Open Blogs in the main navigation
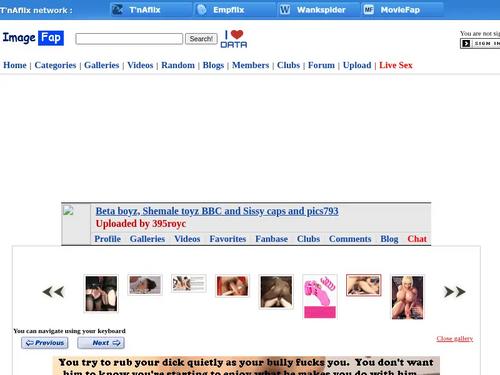Screen dimensions: 500x375 click(213, 65)
